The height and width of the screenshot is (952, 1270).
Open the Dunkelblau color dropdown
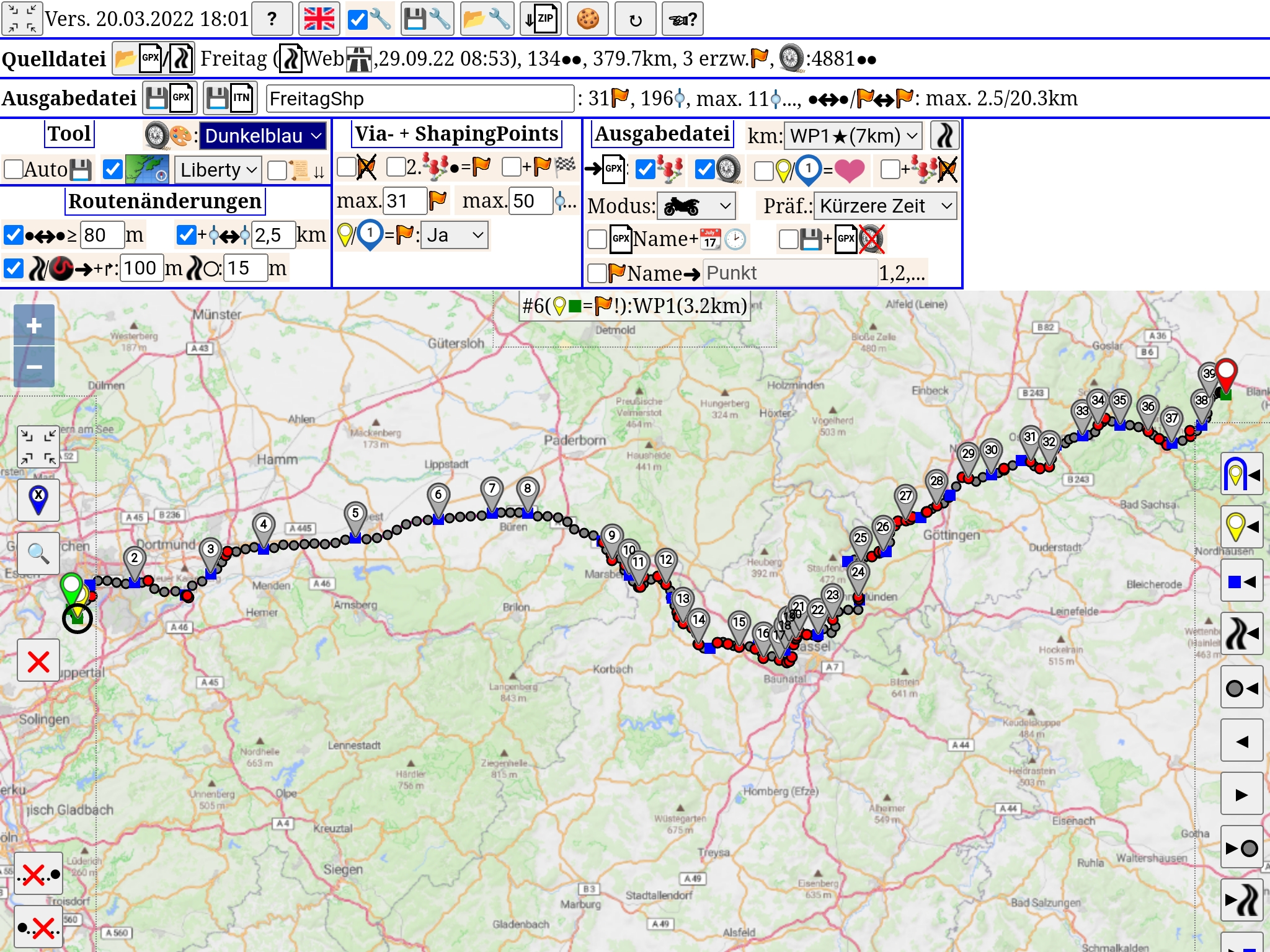point(263,136)
